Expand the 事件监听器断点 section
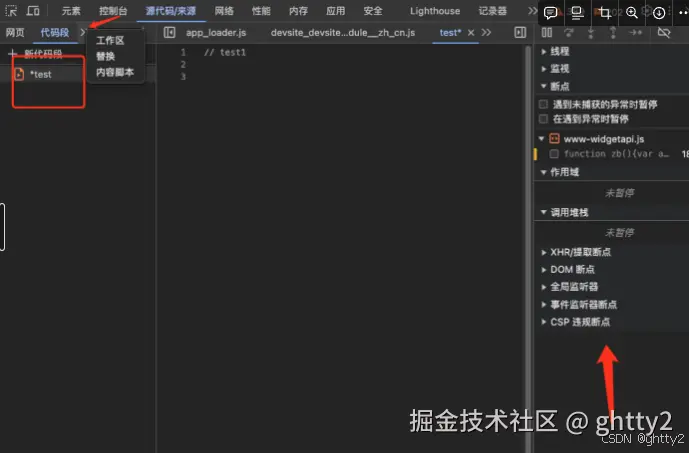The width and height of the screenshot is (689, 453). pos(544,304)
